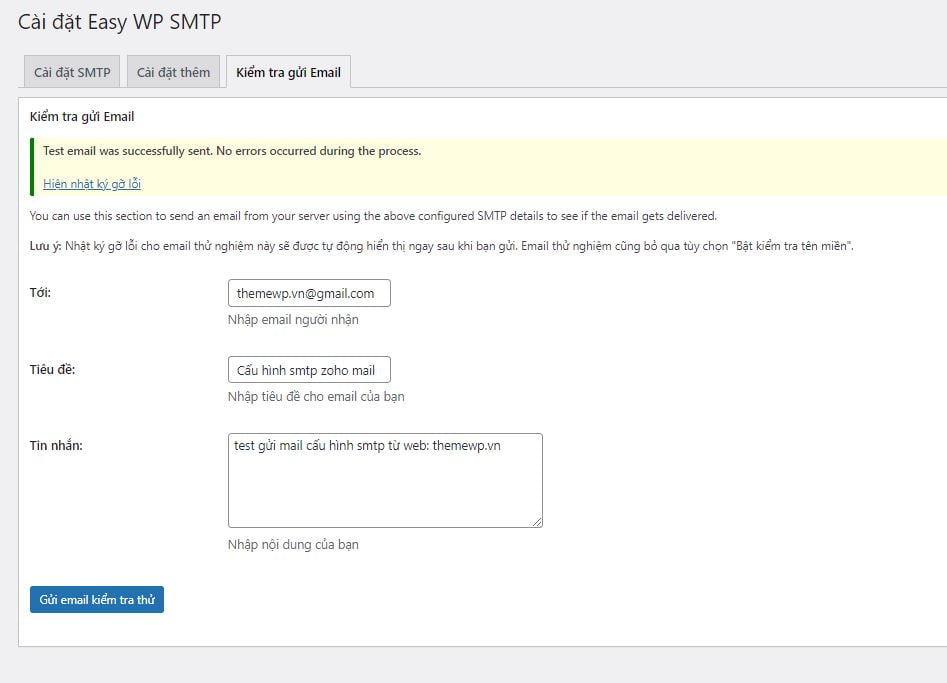This screenshot has height=683, width=947.
Task: Open the "Cài đặt thêm" tab
Action: pos(173,71)
